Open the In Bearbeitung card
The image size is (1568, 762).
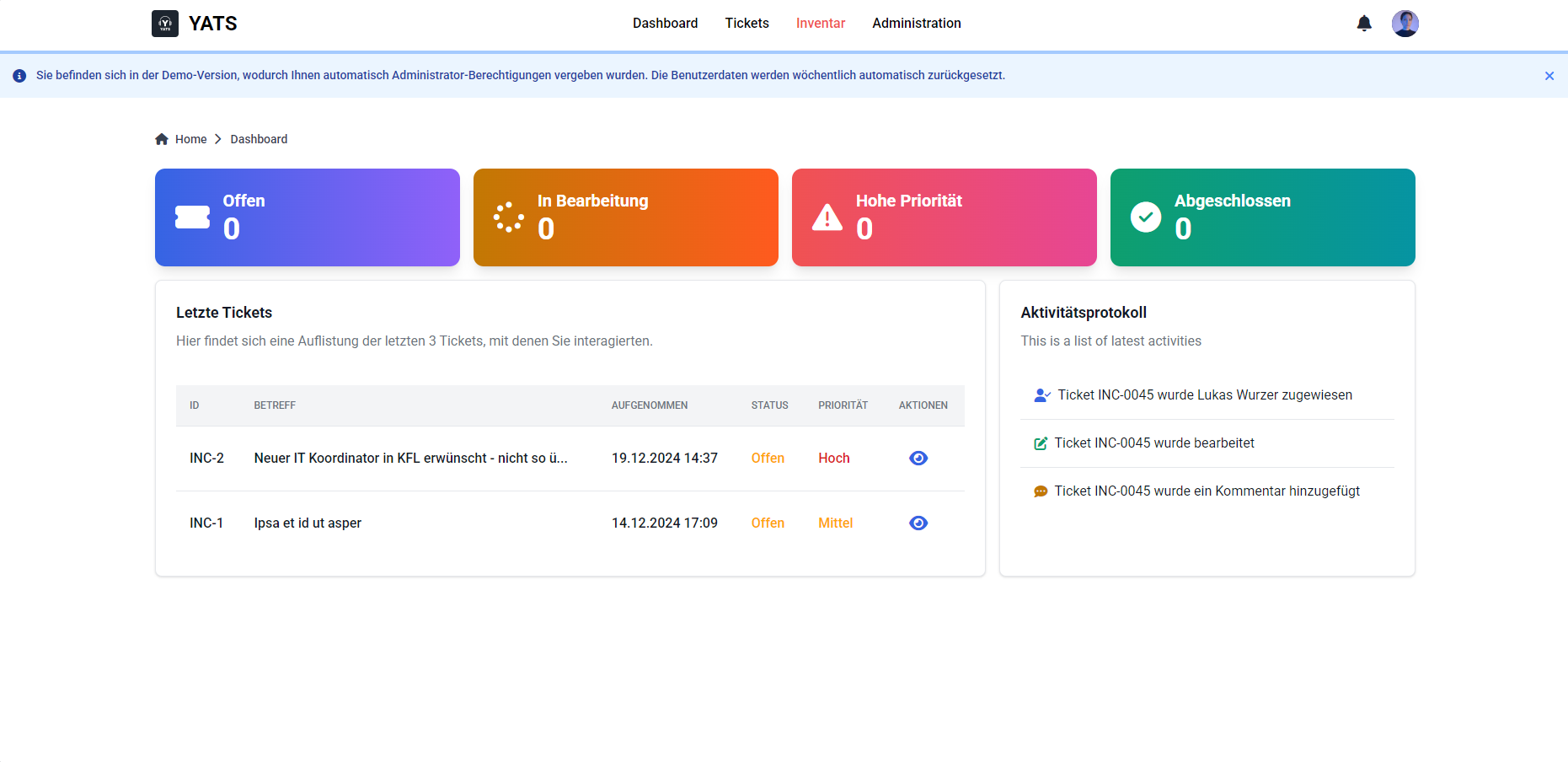[626, 217]
